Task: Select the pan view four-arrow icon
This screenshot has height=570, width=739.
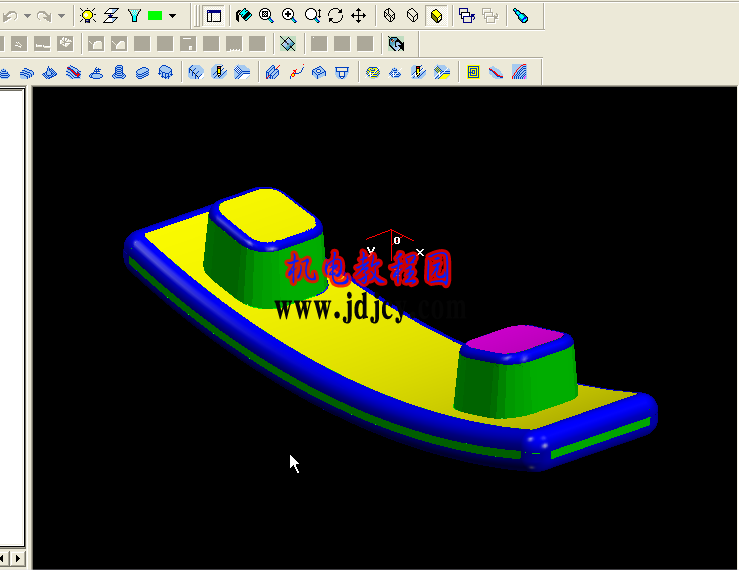Action: click(358, 15)
